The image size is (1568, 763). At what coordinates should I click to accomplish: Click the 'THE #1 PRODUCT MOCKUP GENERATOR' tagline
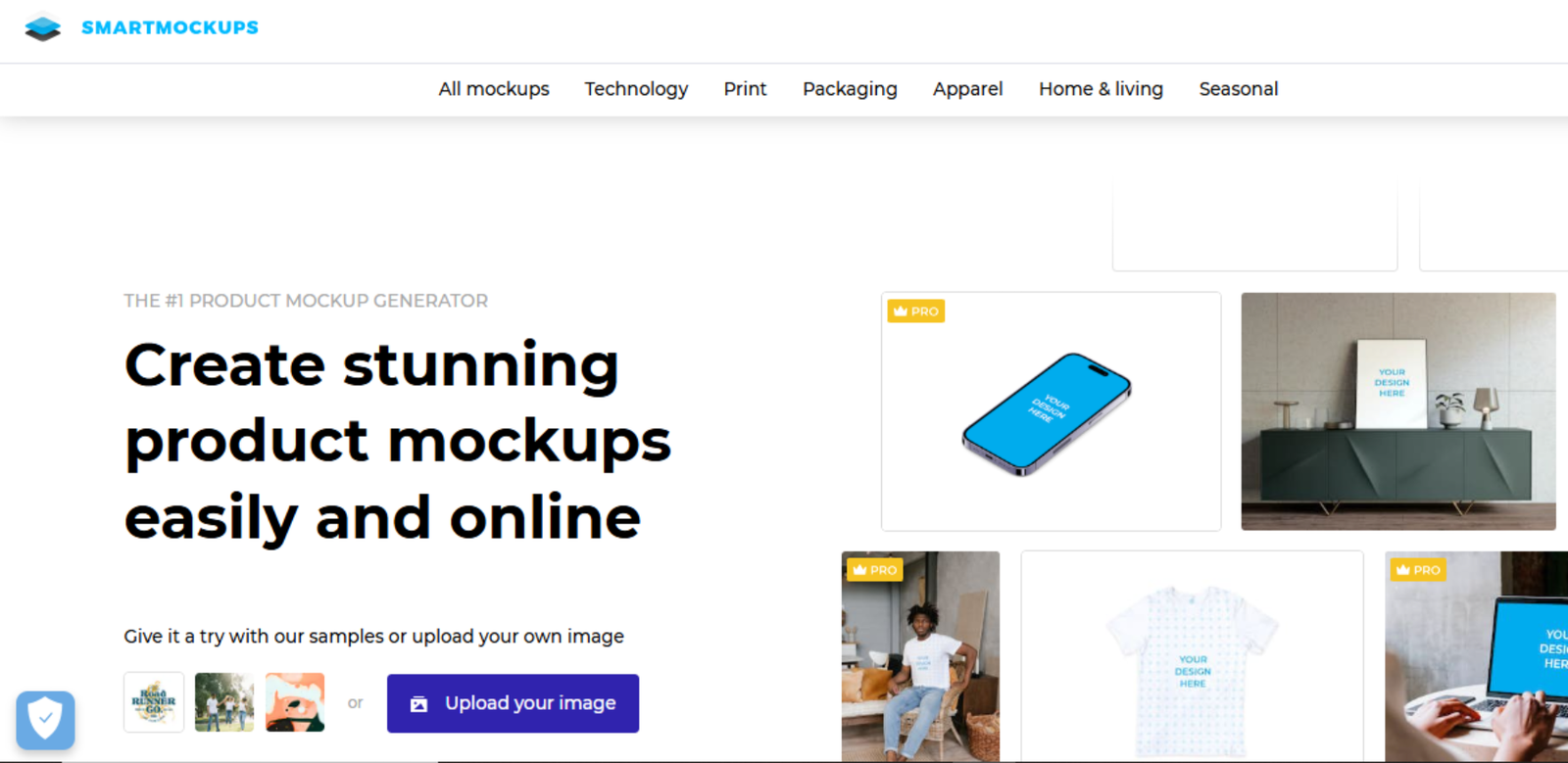coord(306,301)
